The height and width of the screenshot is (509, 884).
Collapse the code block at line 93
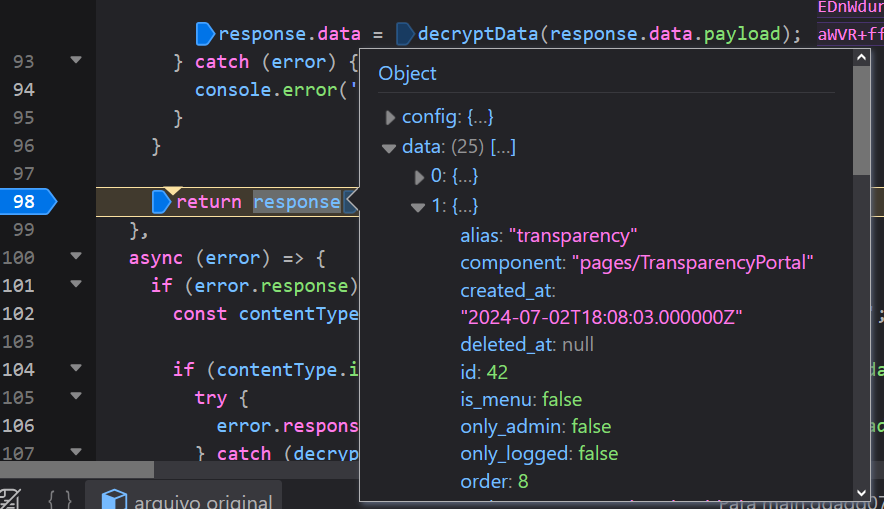[x=76, y=60]
